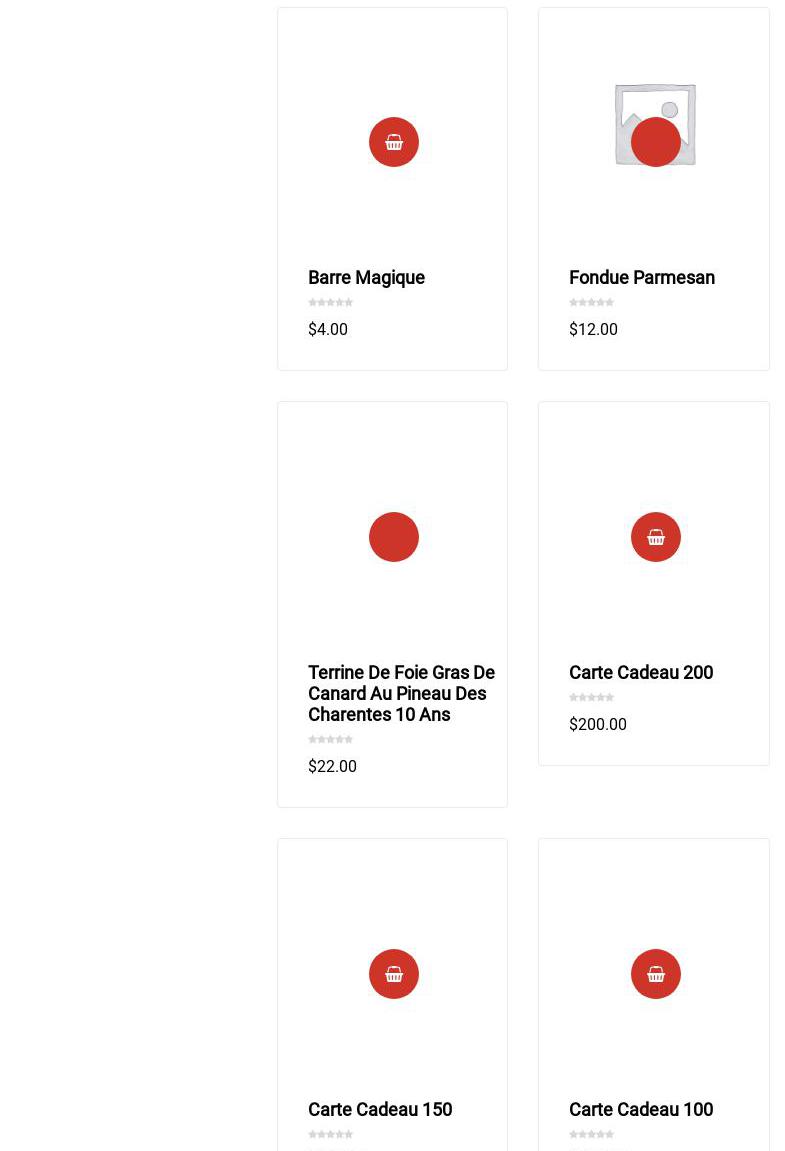The image size is (785, 1151).
Task: Go to Carte Cadeau 200 product page
Action: click(x=641, y=673)
